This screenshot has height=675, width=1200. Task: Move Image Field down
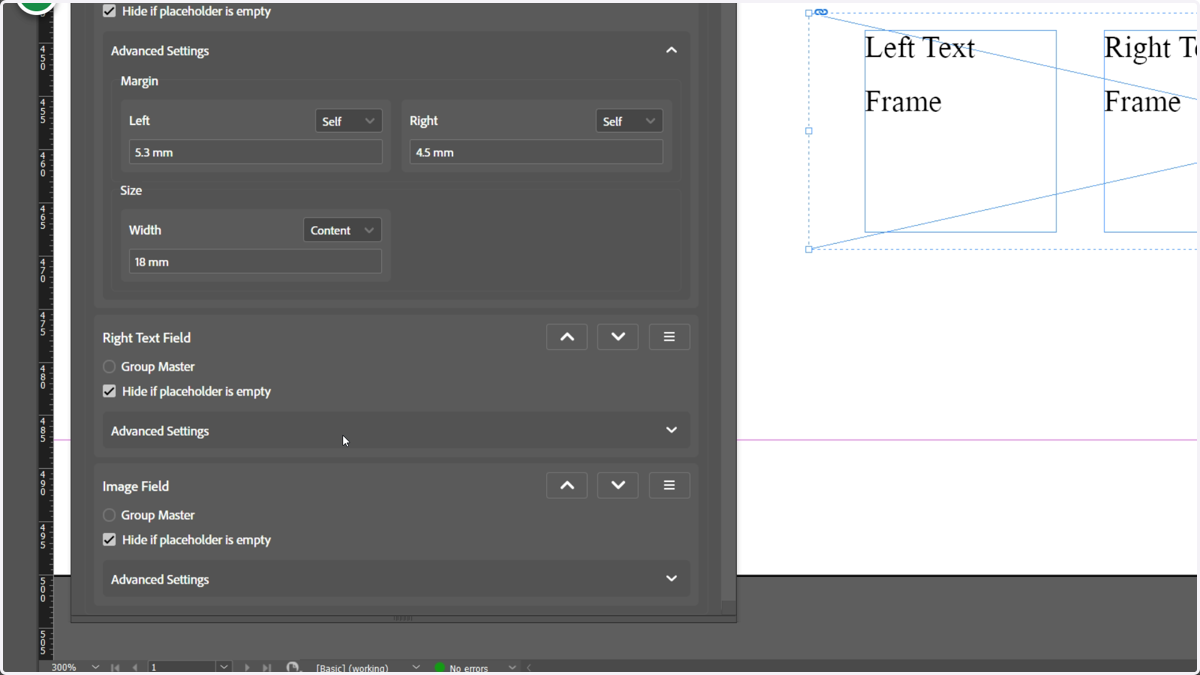point(618,485)
